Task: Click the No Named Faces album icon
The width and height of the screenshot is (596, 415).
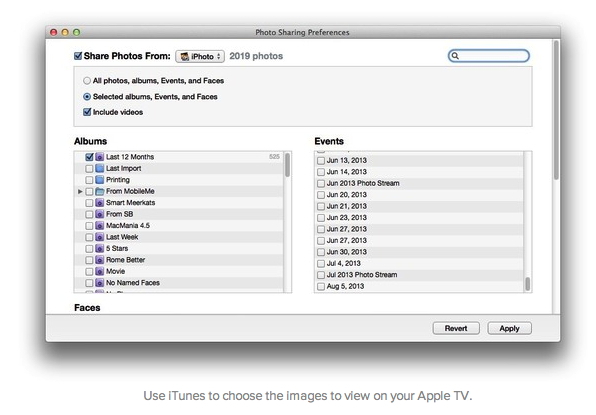Action: tap(99, 283)
